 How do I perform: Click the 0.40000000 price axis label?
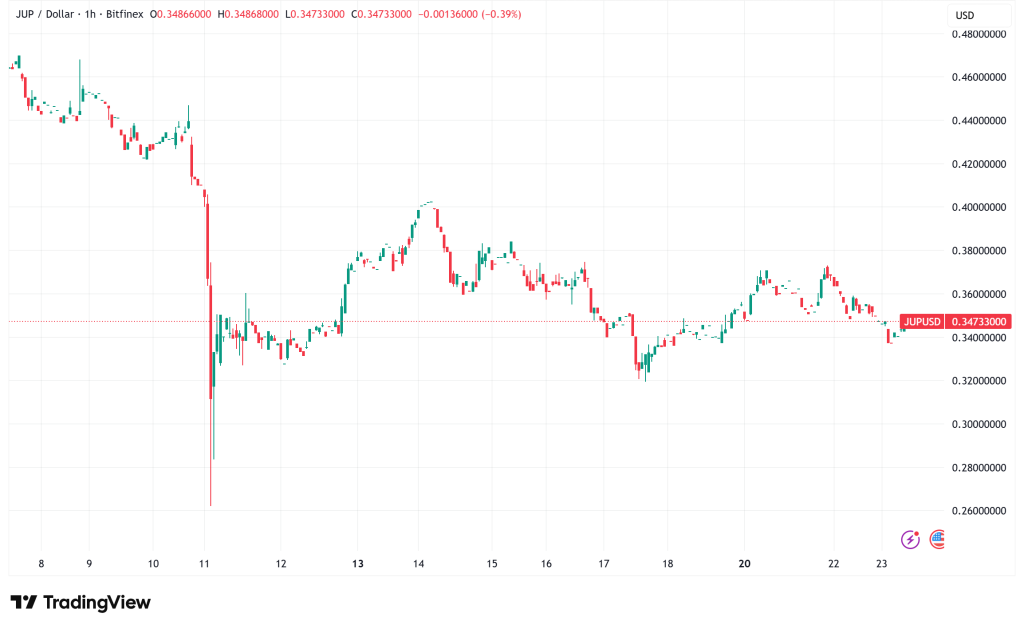point(976,208)
